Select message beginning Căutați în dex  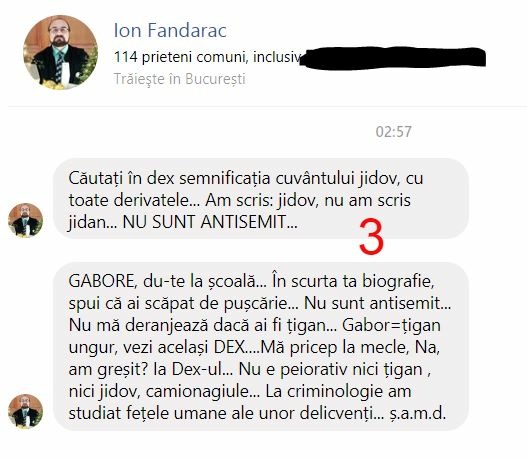260,199
